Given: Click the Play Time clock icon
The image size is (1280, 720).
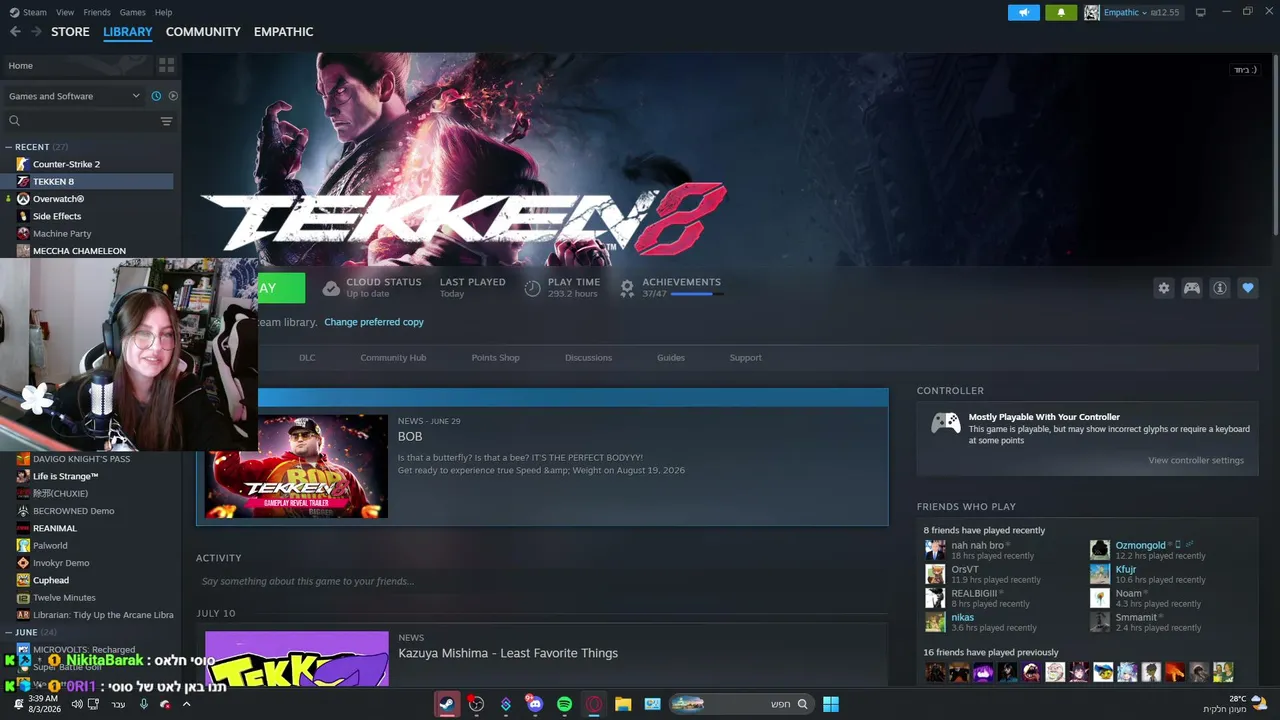Looking at the screenshot, I should [532, 288].
